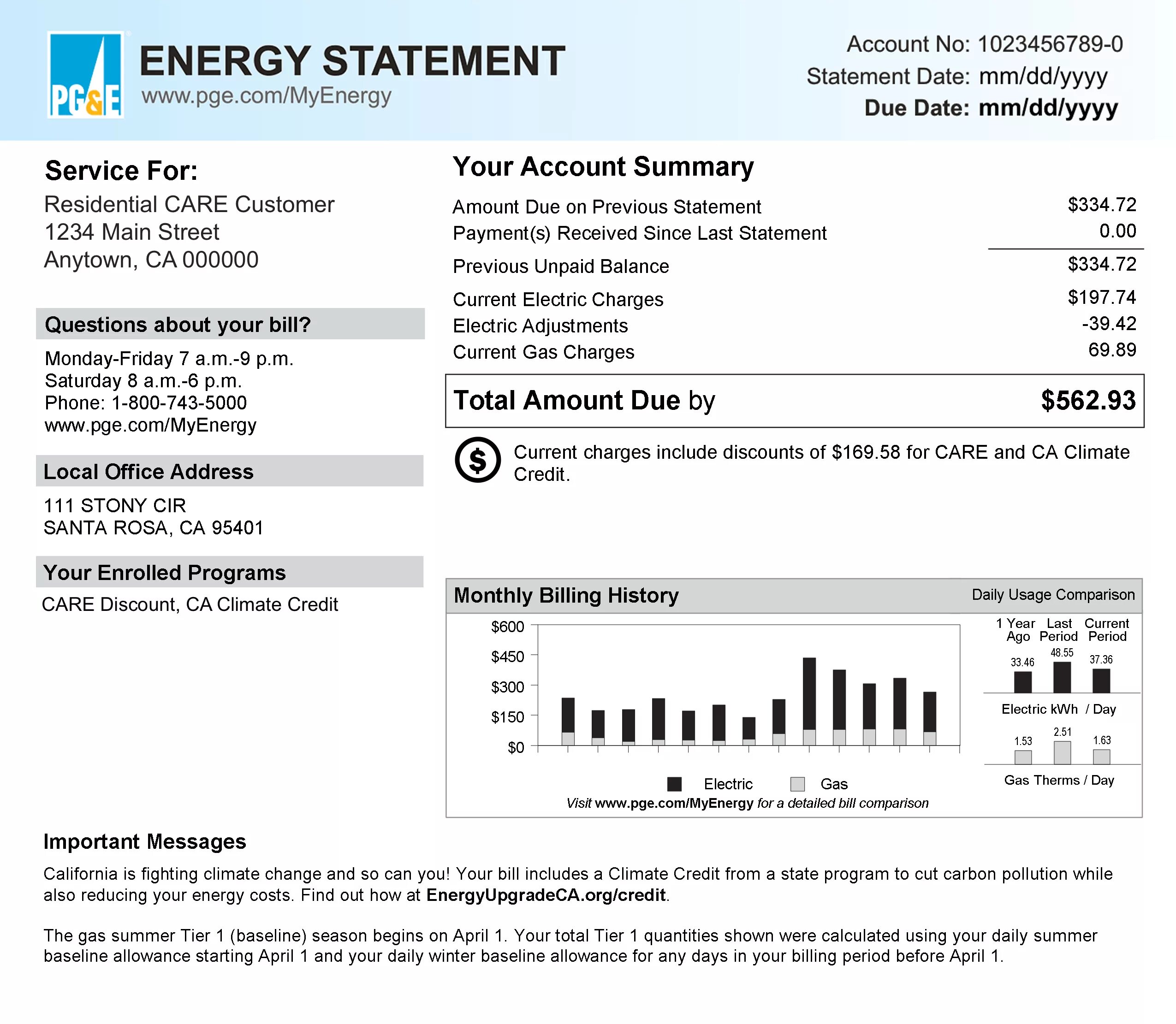Screen dimensions: 1176x1024
Task: Click the $300 axis label
Action: [x=507, y=687]
